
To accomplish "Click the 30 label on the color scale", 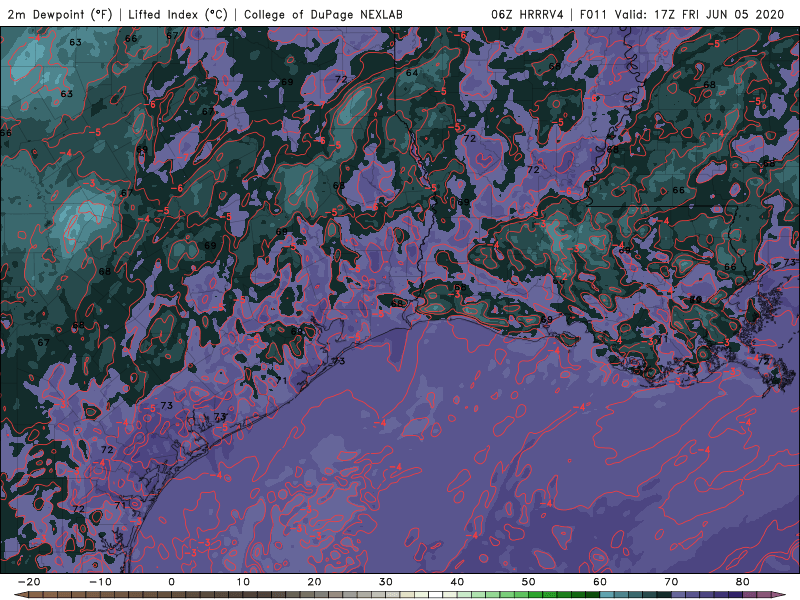I will [x=386, y=582].
